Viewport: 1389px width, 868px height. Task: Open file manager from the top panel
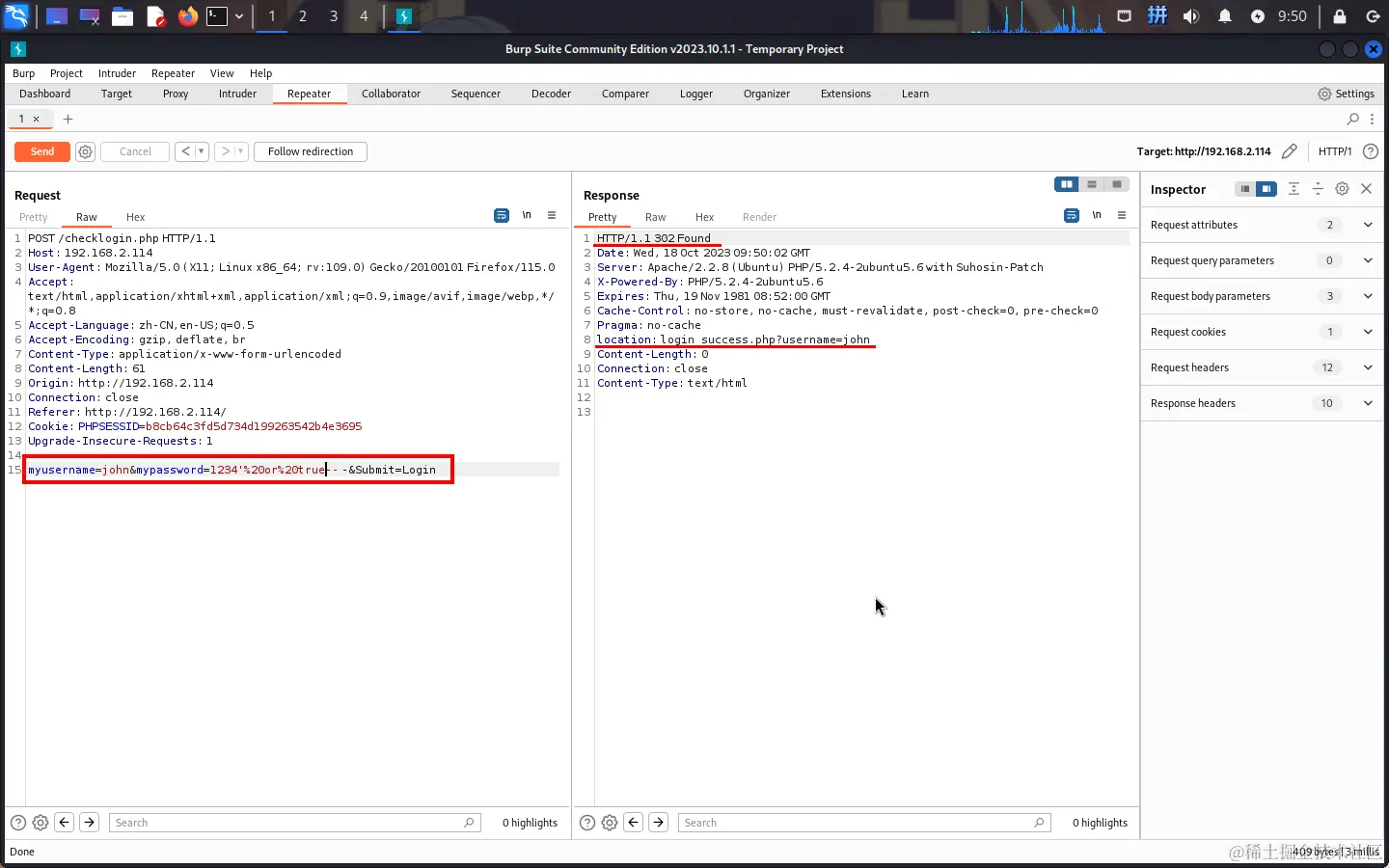tap(123, 16)
